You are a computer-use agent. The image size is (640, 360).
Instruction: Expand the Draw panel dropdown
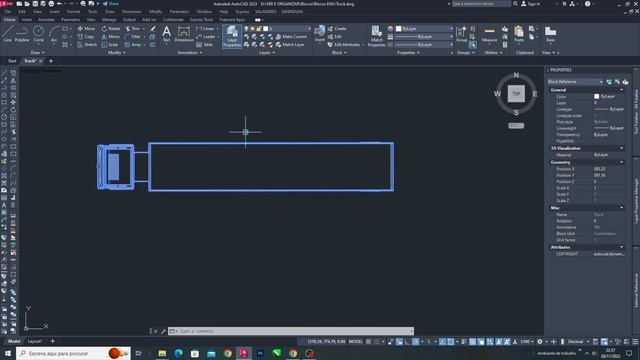pyautogui.click(x=38, y=53)
